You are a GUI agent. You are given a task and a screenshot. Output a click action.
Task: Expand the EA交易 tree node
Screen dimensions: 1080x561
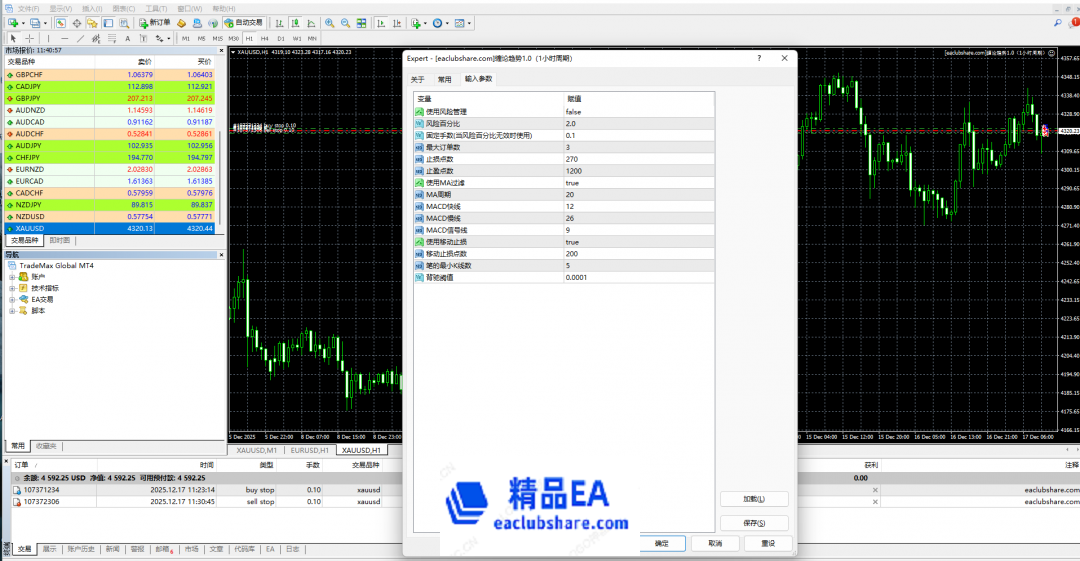12,299
